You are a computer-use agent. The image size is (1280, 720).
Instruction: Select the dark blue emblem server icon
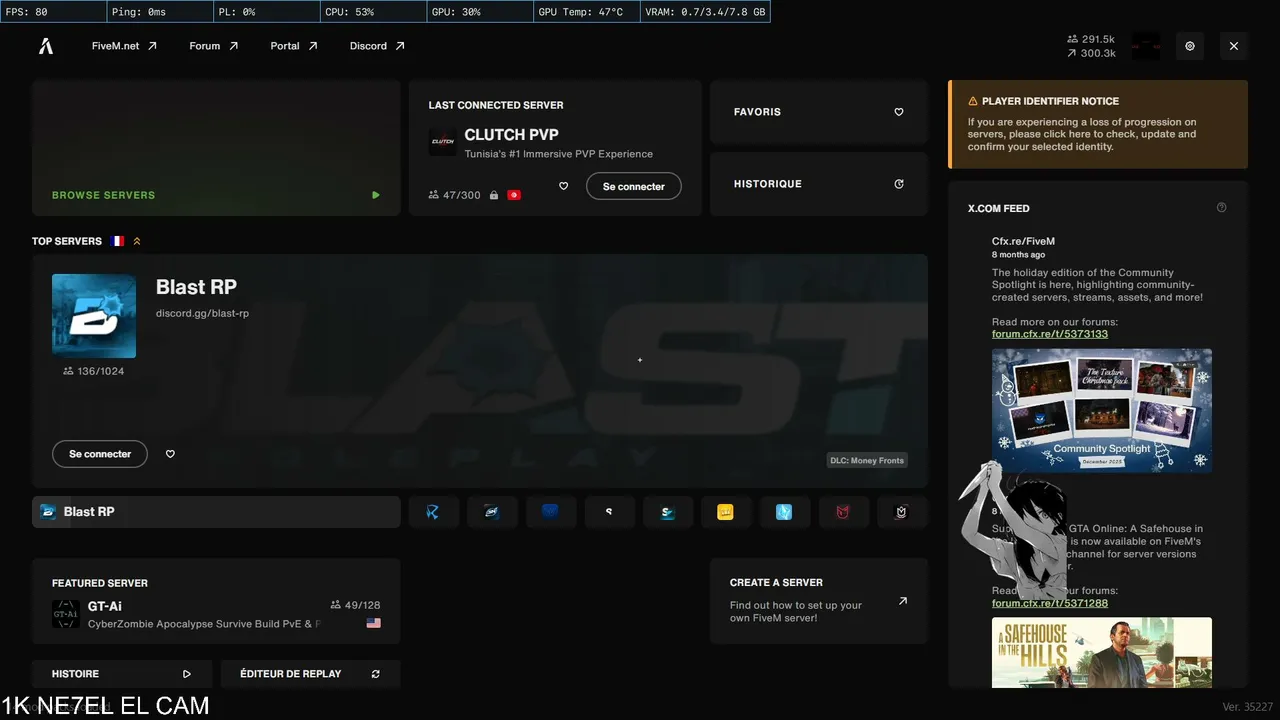tap(550, 512)
